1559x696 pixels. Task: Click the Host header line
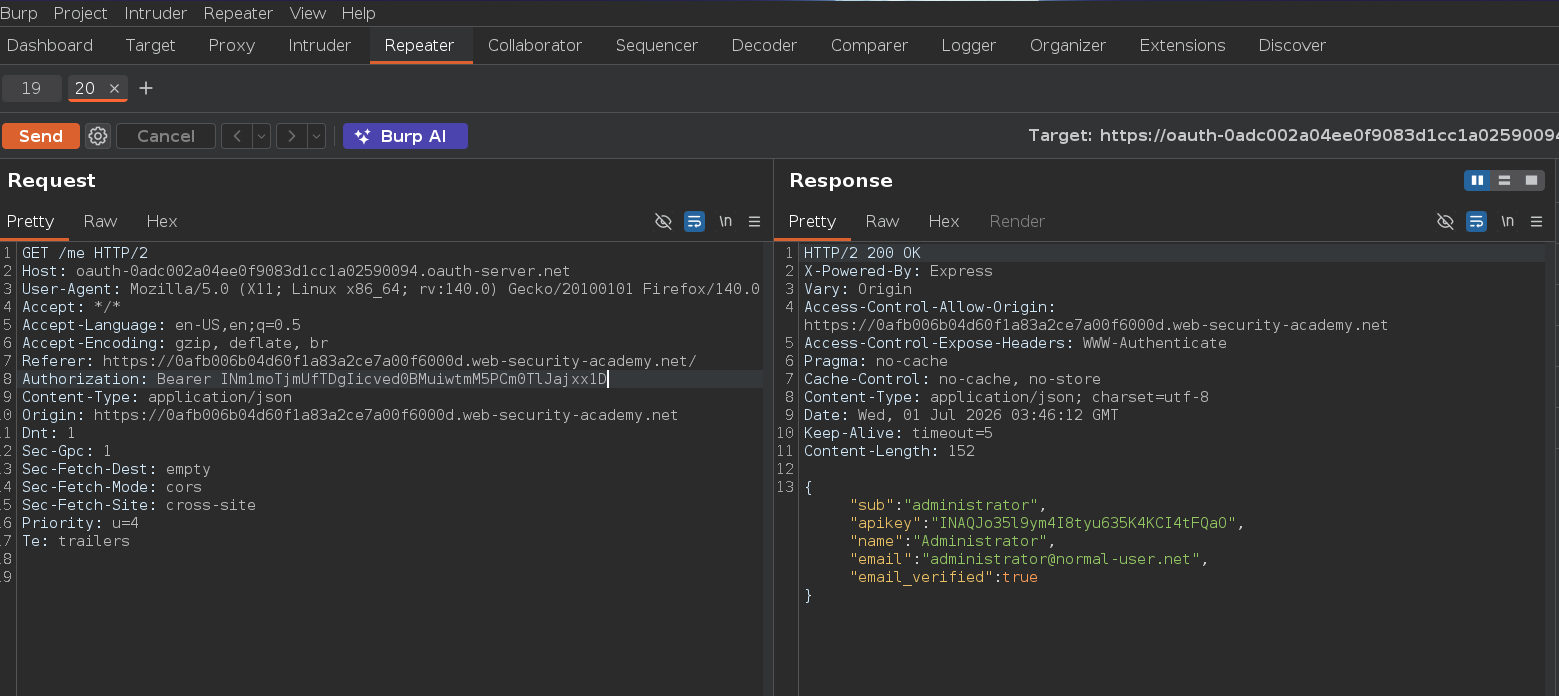[x=296, y=271]
